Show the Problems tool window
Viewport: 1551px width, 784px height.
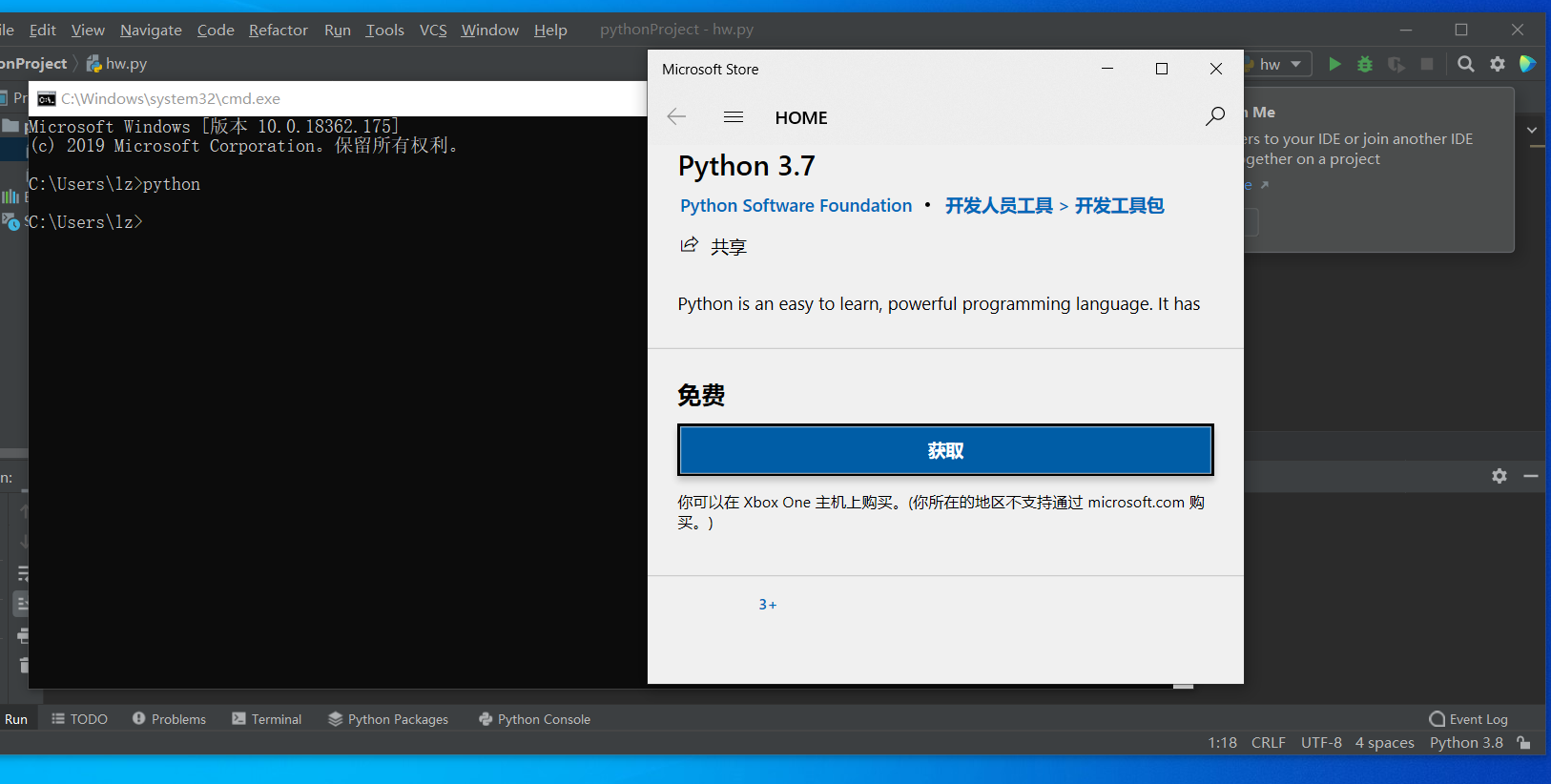pyautogui.click(x=169, y=719)
